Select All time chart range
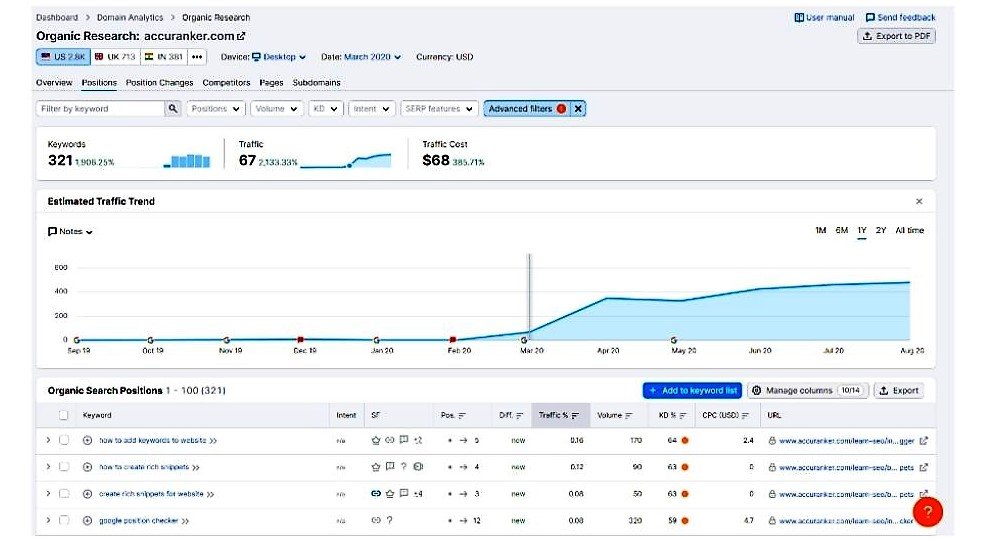Image resolution: width=994 pixels, height=541 pixels. 909,230
